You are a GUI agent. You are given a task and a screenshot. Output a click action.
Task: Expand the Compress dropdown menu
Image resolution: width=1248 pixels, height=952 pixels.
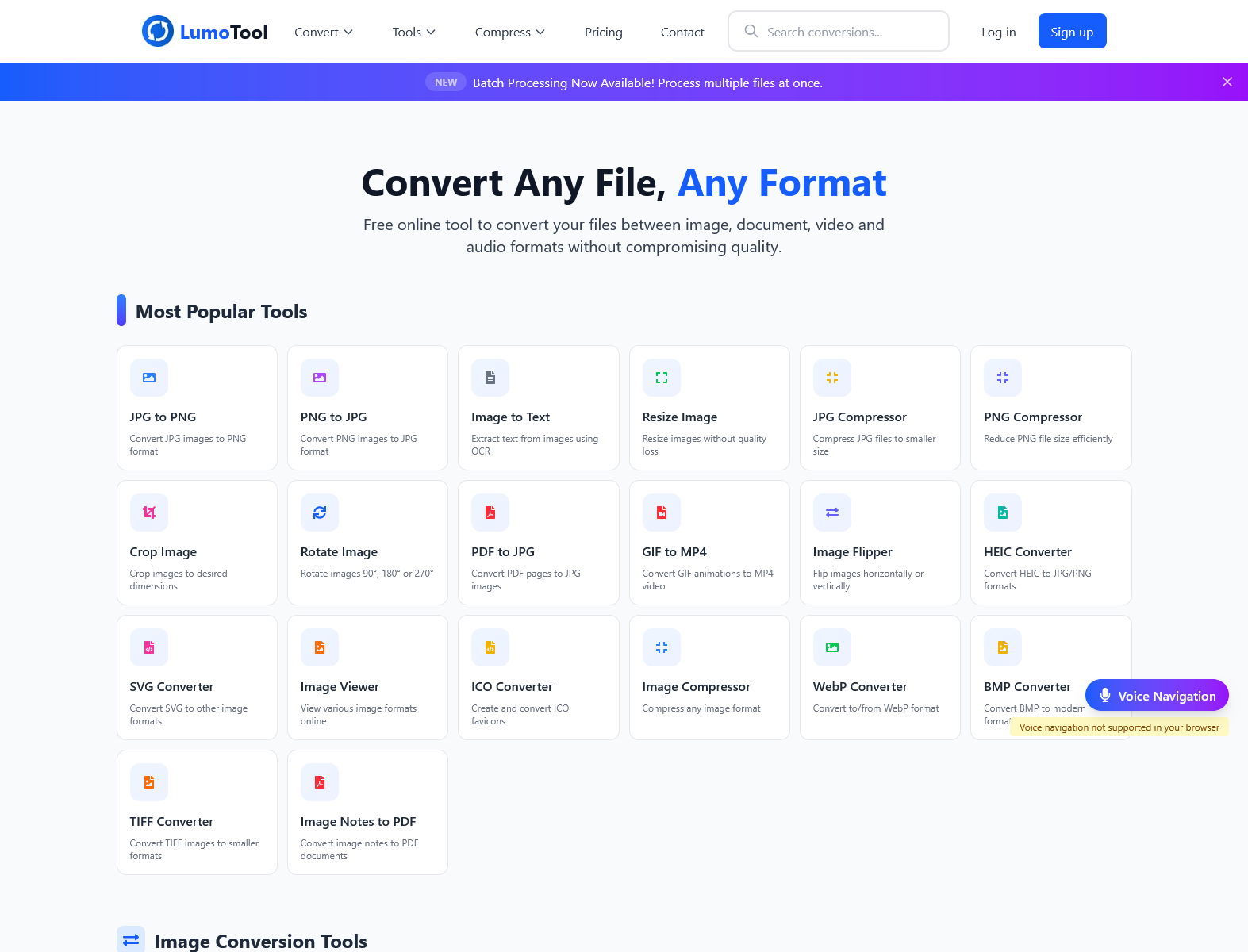(x=510, y=32)
